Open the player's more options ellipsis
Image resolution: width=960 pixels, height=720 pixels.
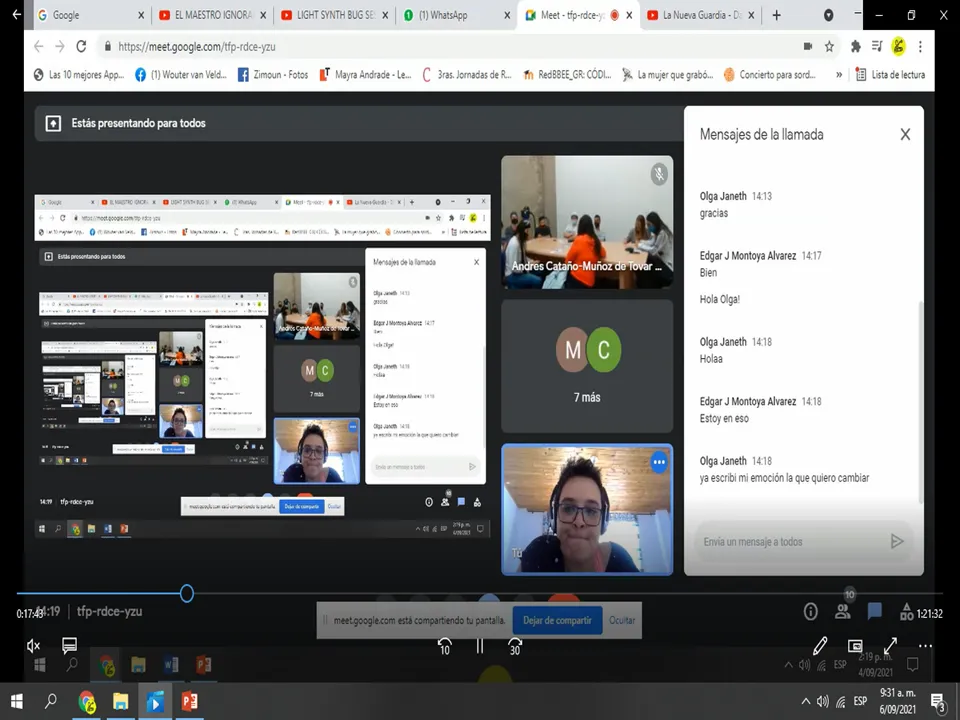925,645
